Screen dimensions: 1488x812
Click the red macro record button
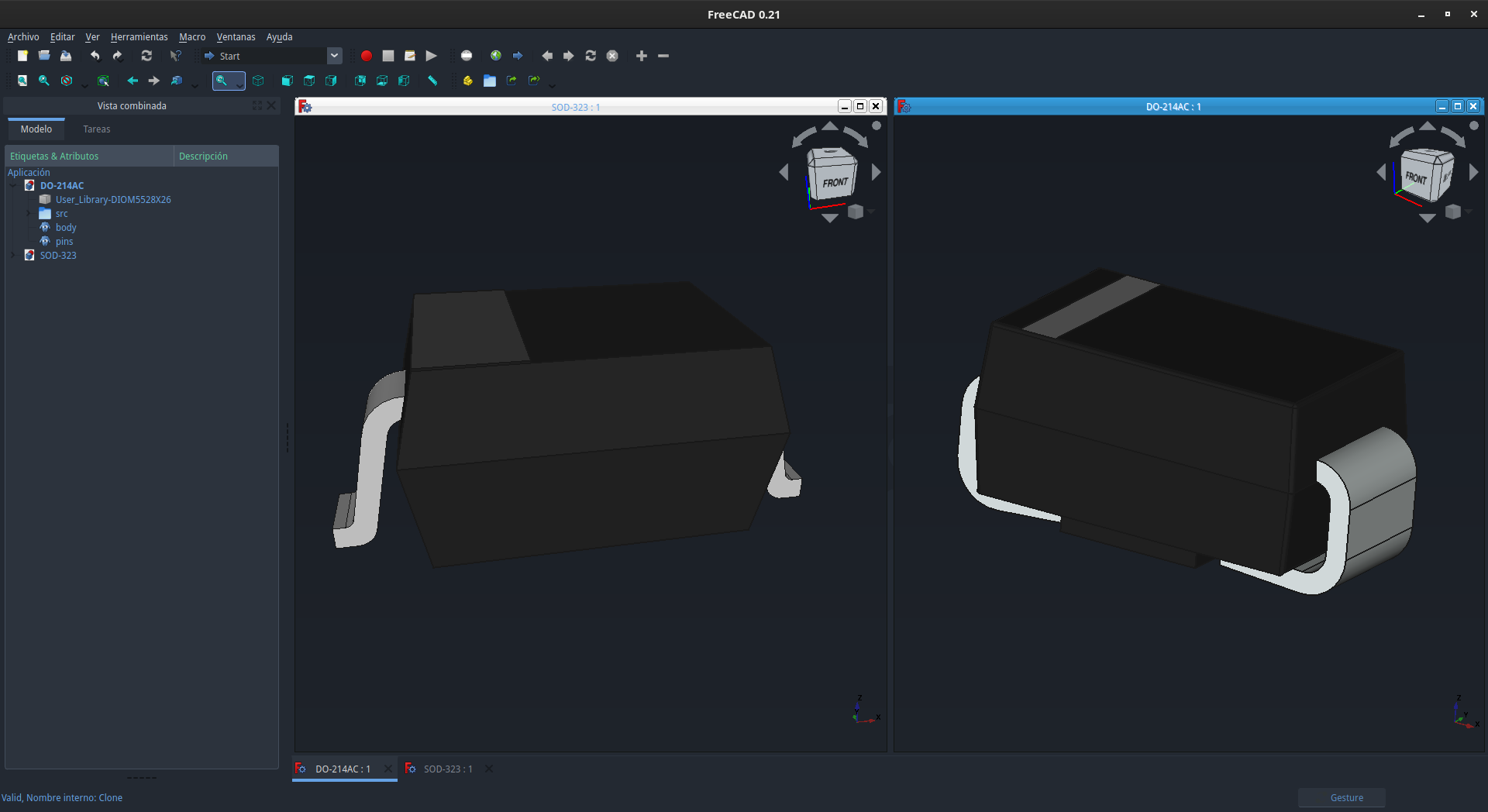[367, 56]
